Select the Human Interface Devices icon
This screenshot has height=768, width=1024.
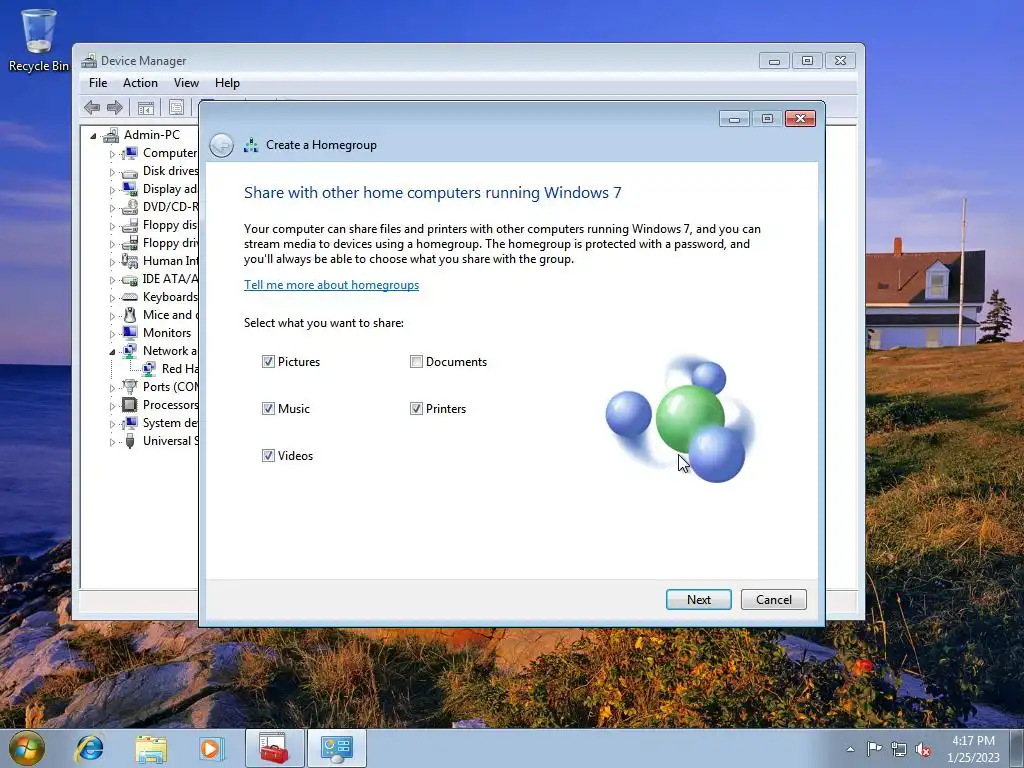pos(129,261)
